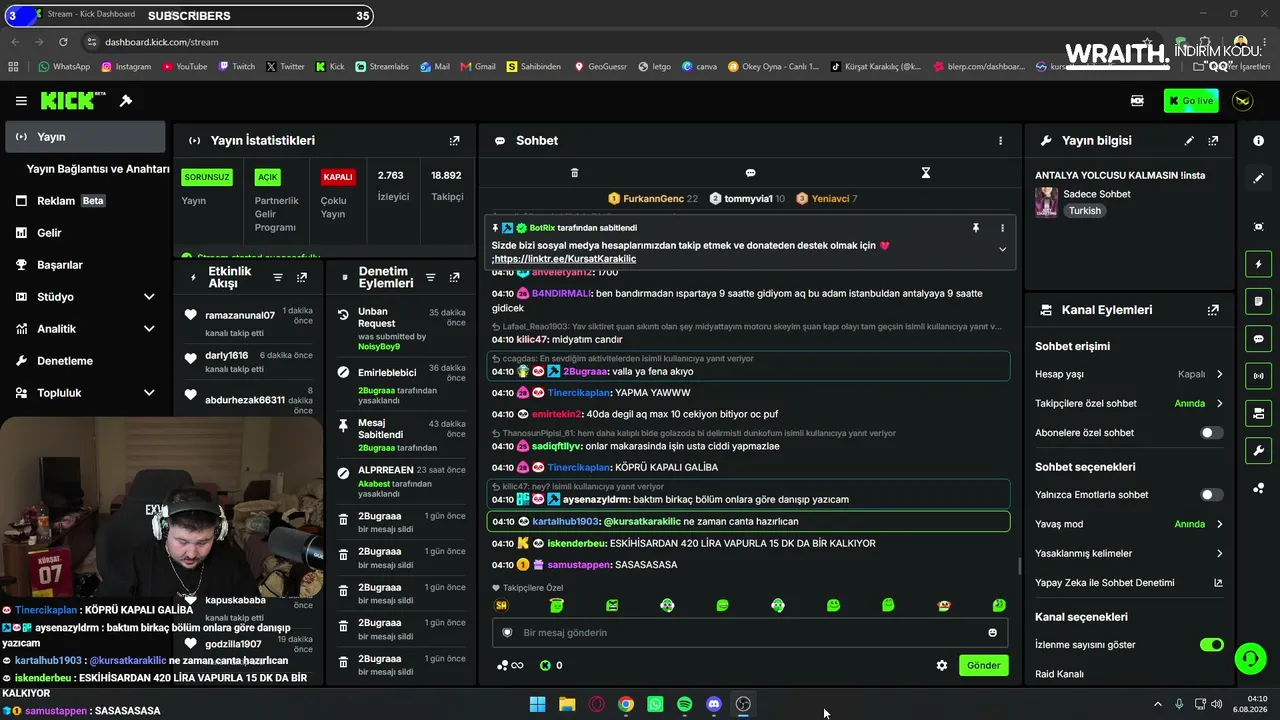The height and width of the screenshot is (720, 1280).
Task: Open the Sohbet panel three-dot menu
Action: tap(1000, 141)
